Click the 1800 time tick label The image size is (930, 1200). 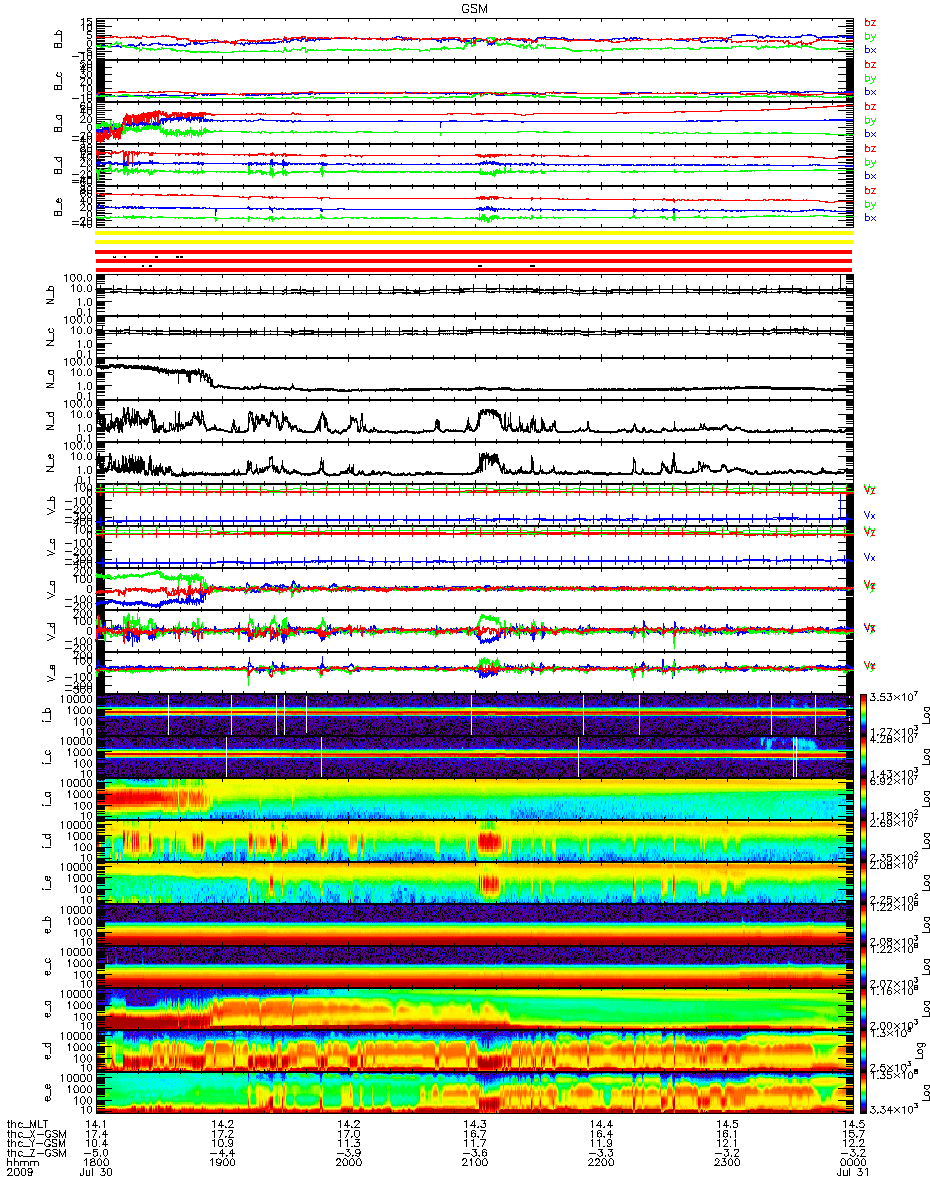pos(96,1162)
